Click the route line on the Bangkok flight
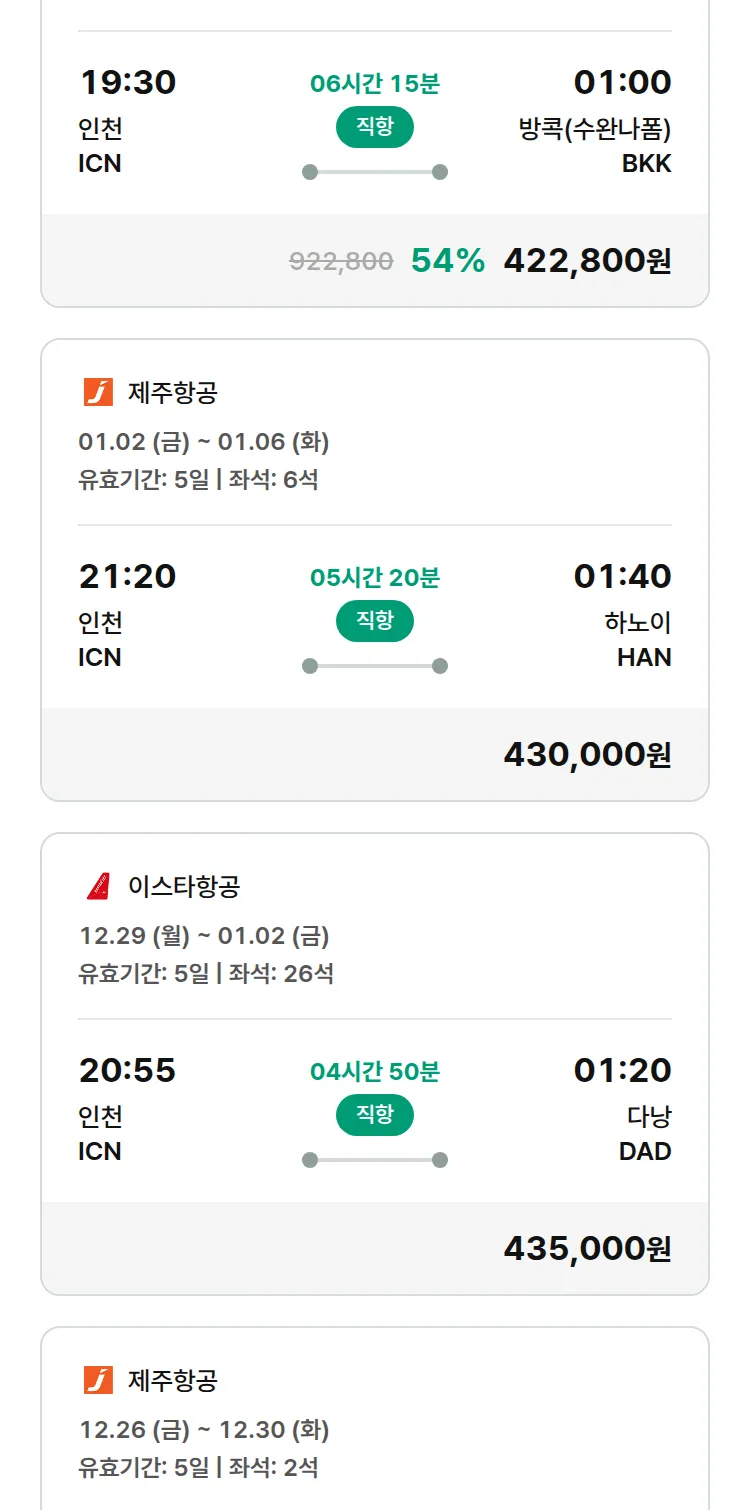Viewport: 750px width, 1510px height. click(x=374, y=172)
